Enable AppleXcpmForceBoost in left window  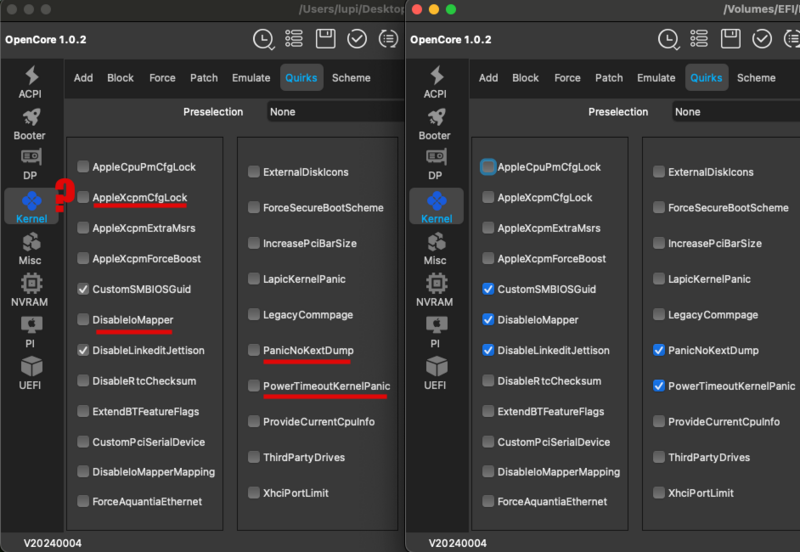point(83,259)
